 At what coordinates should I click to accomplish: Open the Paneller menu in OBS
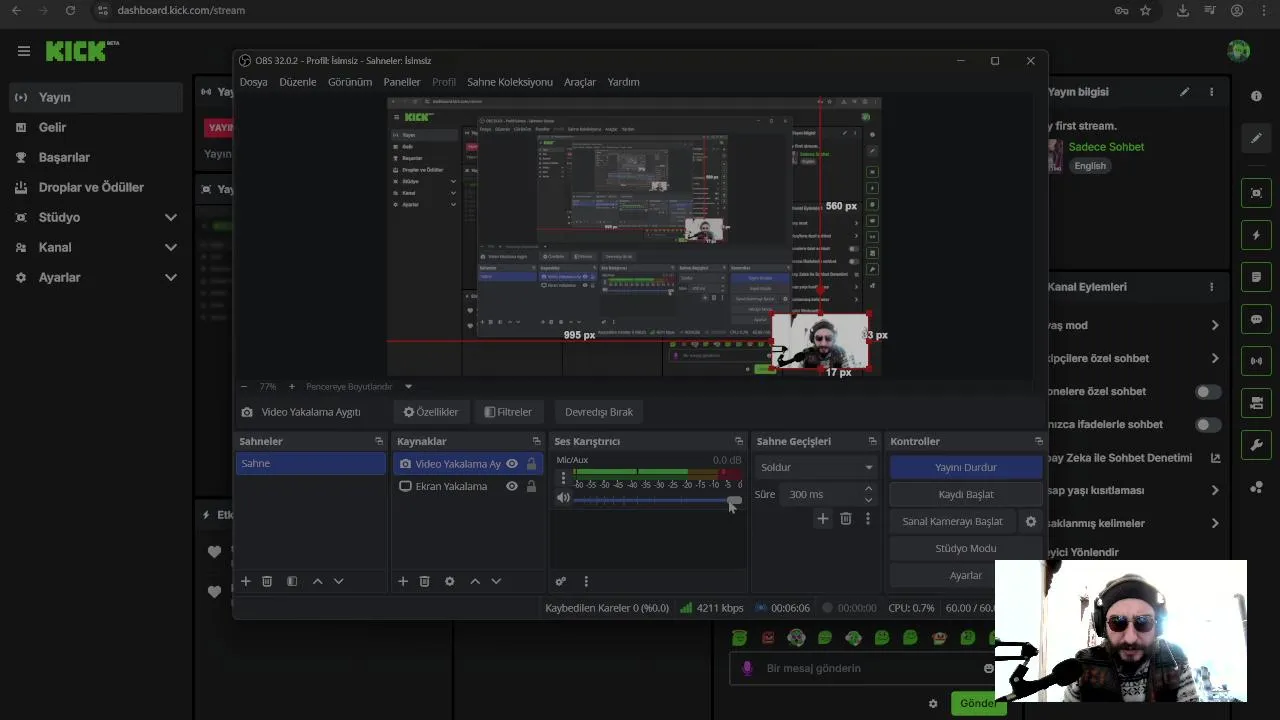click(402, 82)
